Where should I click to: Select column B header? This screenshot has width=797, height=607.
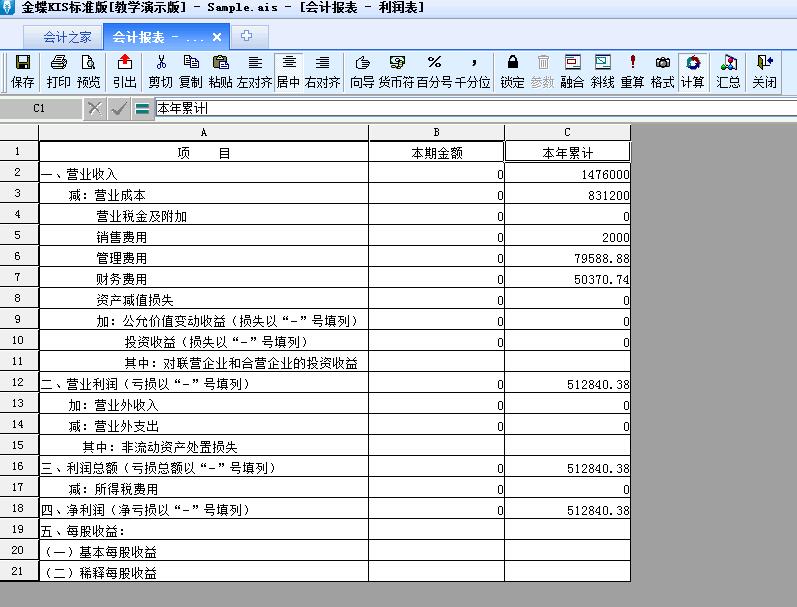click(x=436, y=132)
